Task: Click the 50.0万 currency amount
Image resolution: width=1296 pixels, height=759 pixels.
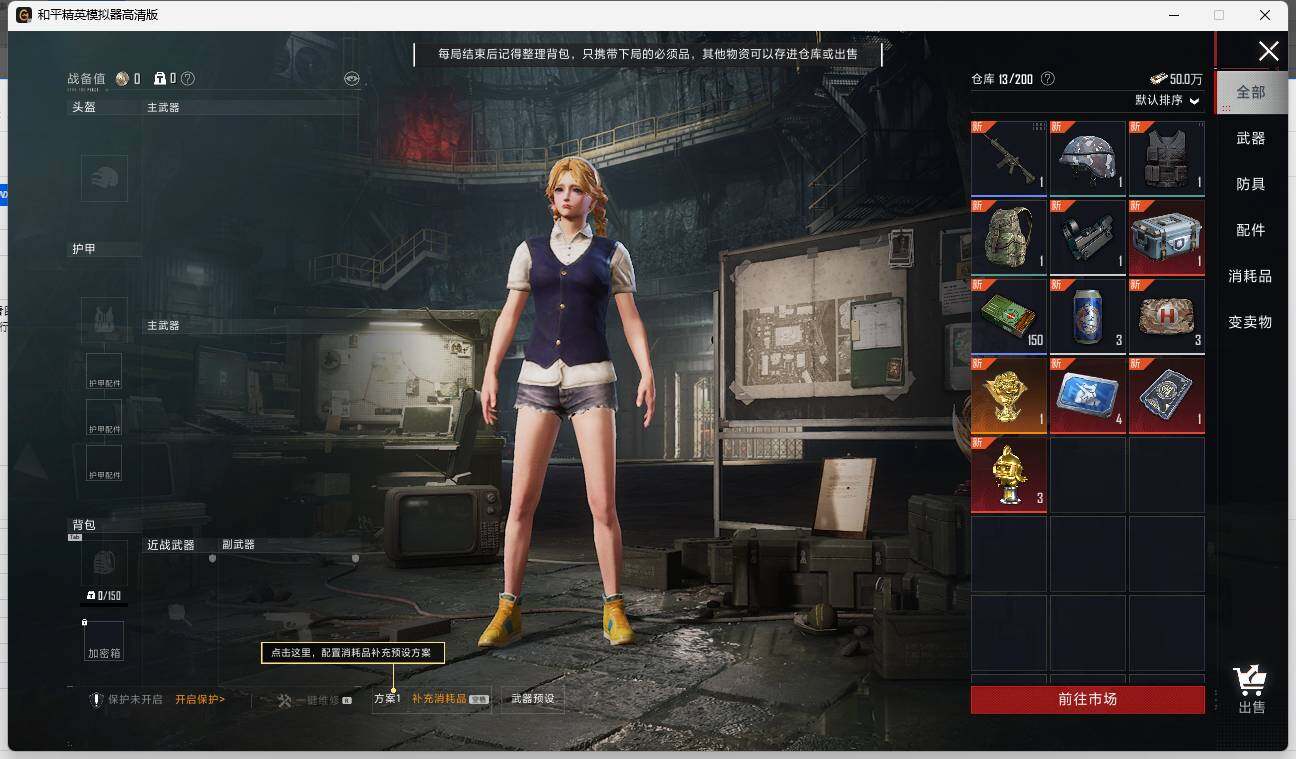Action: [1186, 79]
